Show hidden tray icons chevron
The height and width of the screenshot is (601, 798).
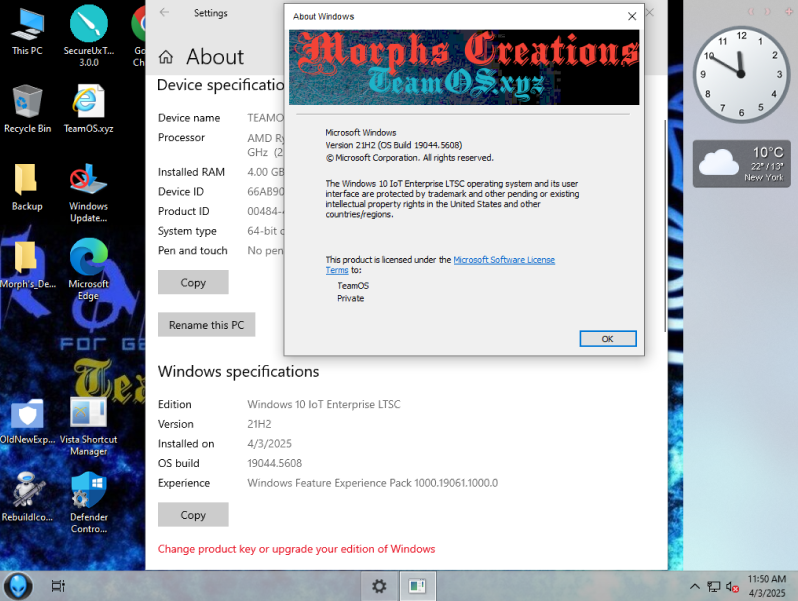pyautogui.click(x=695, y=586)
